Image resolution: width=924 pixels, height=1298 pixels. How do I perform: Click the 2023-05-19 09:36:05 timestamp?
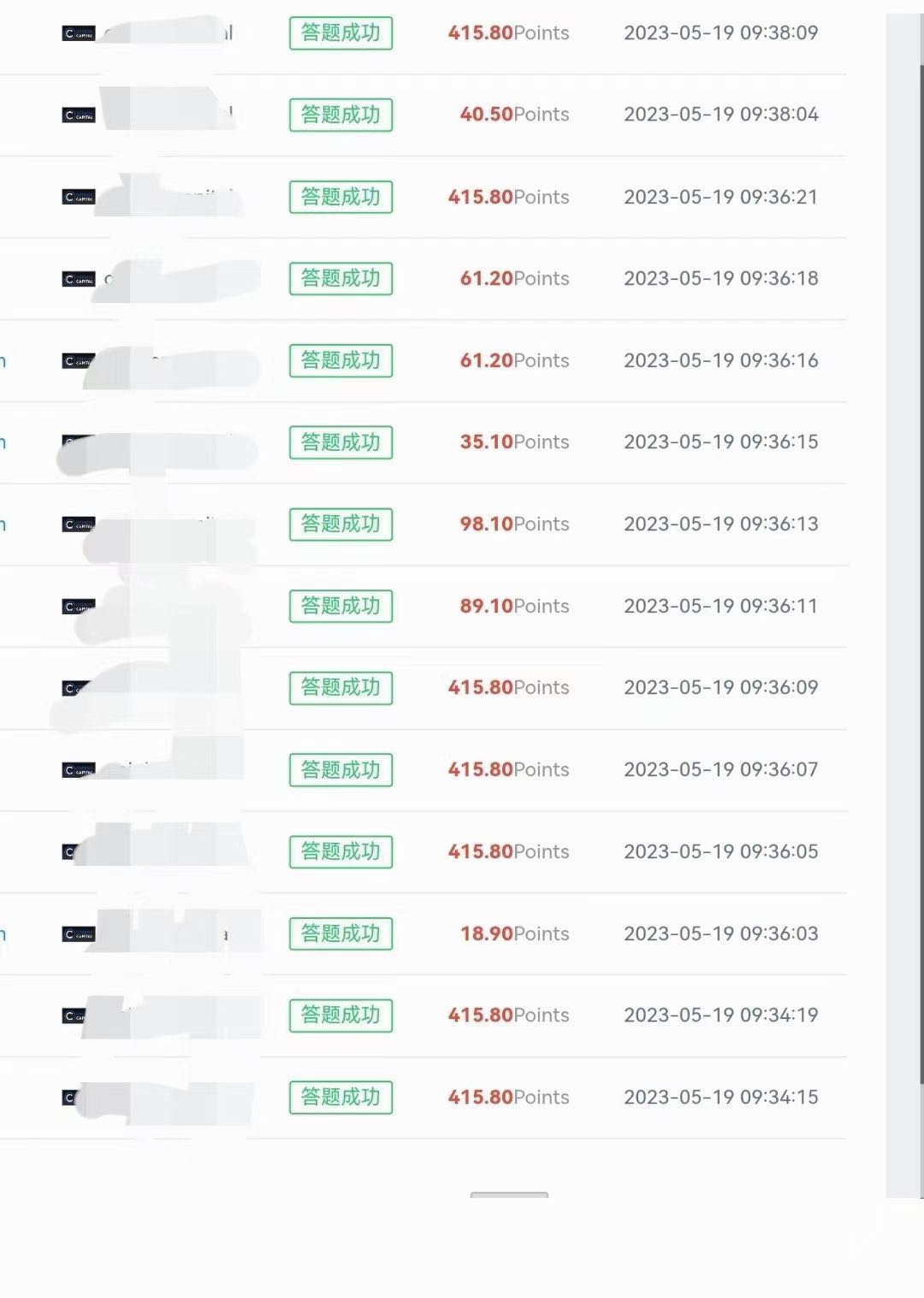click(720, 851)
